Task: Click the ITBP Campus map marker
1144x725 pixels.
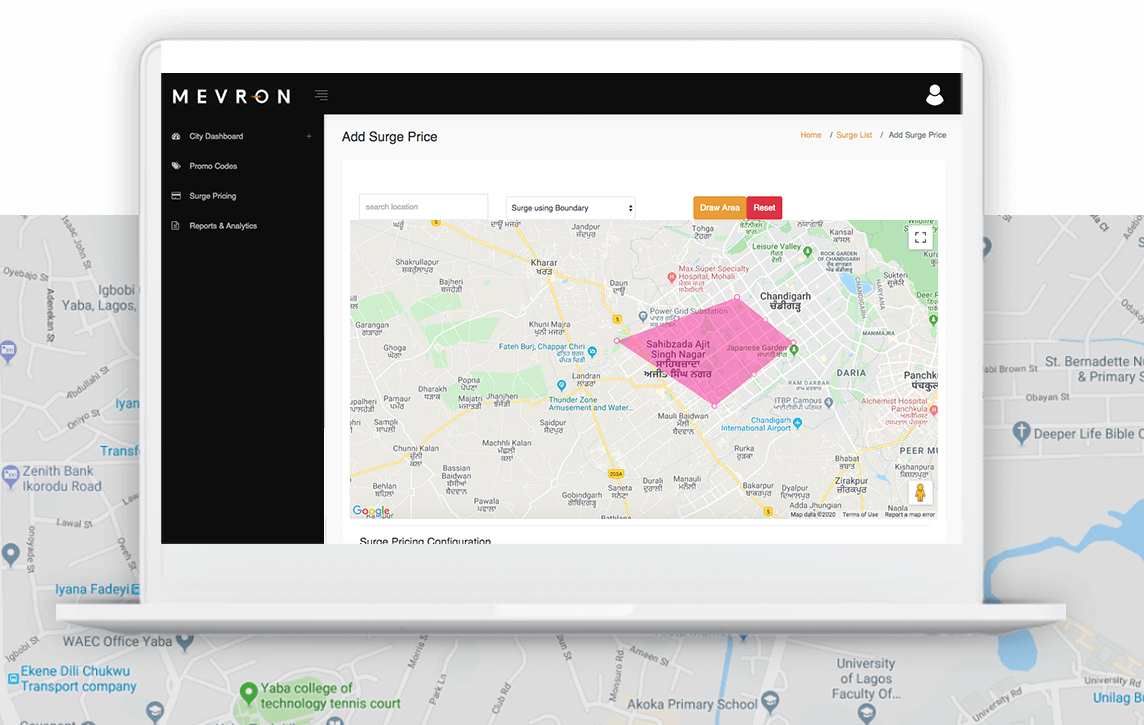Action: pyautogui.click(x=829, y=402)
